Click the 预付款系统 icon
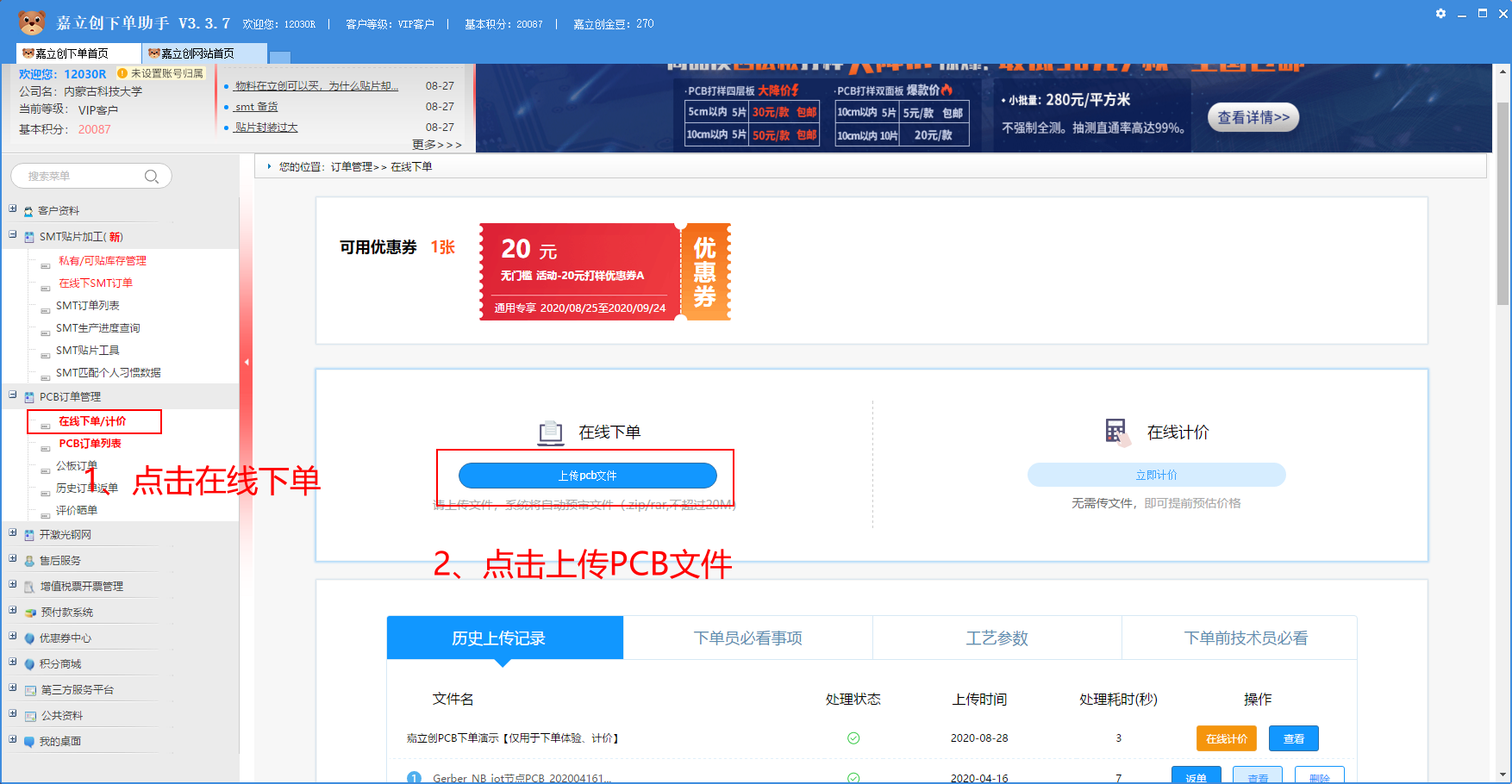Image resolution: width=1512 pixels, height=784 pixels. (x=30, y=613)
